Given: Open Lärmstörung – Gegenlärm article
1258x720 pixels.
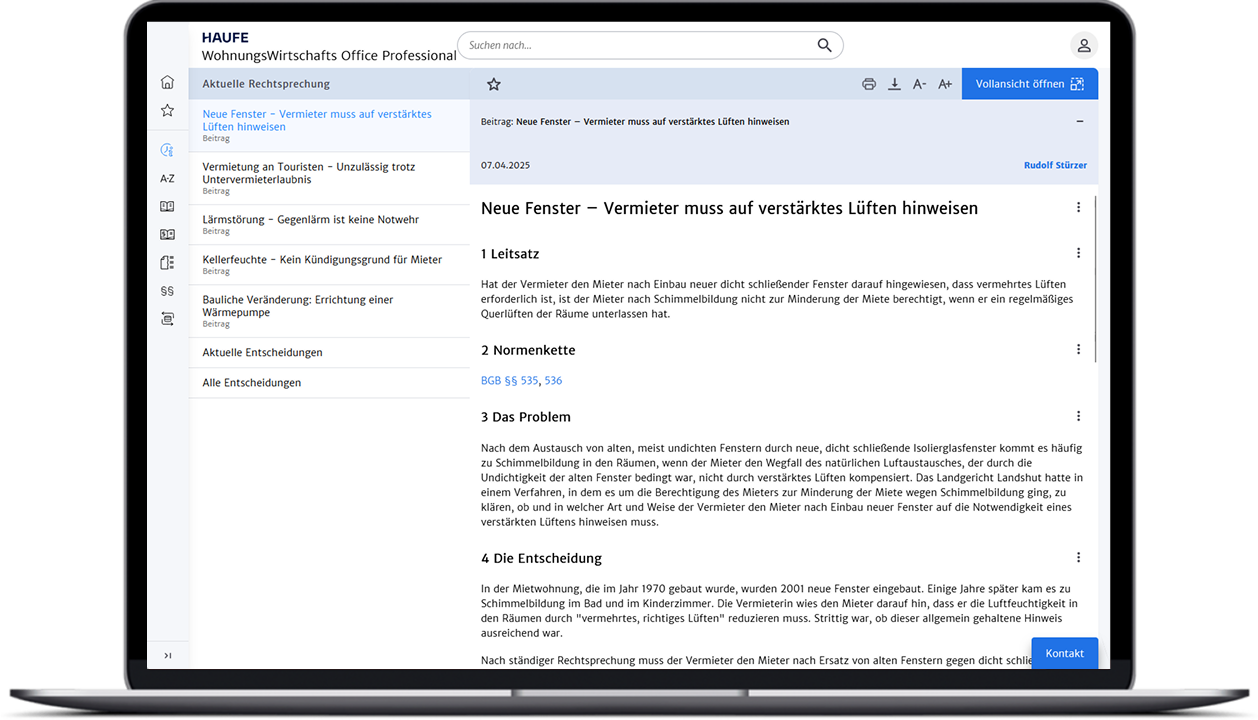Looking at the screenshot, I should 329,224.
